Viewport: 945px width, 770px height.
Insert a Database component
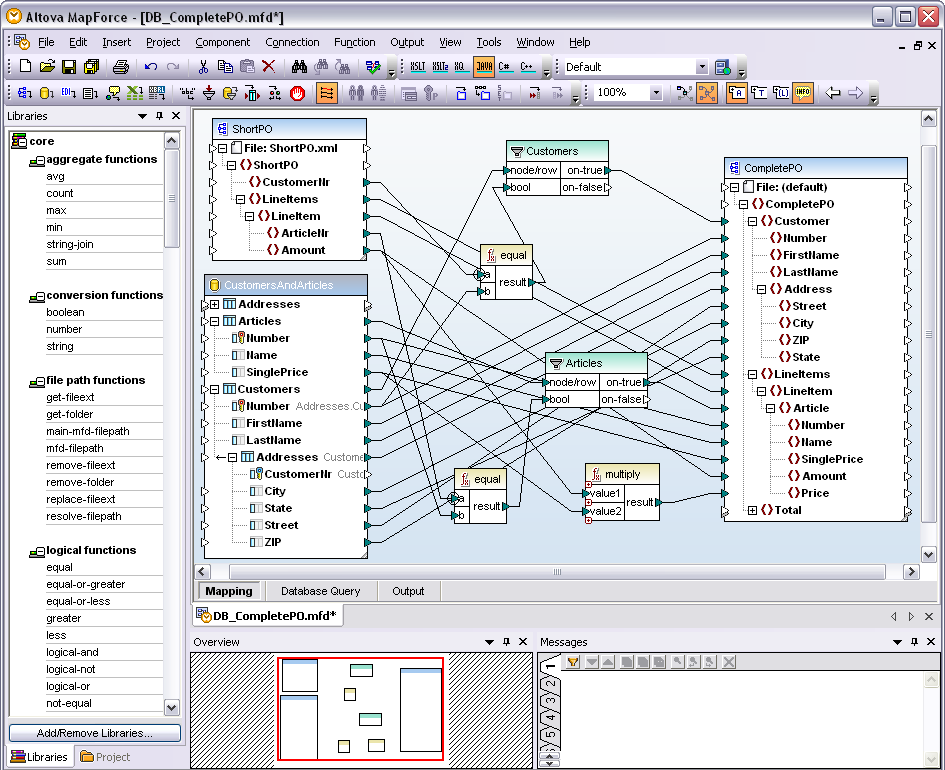46,93
